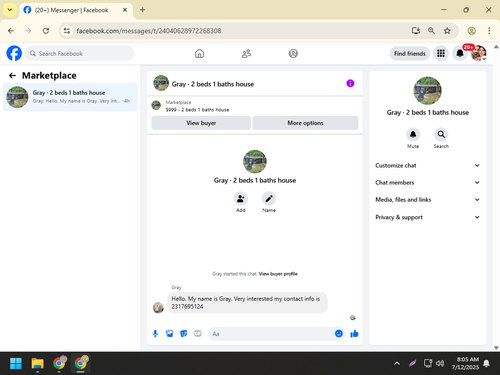
Task: Open the Facebook menu grid icon
Action: pos(441,53)
